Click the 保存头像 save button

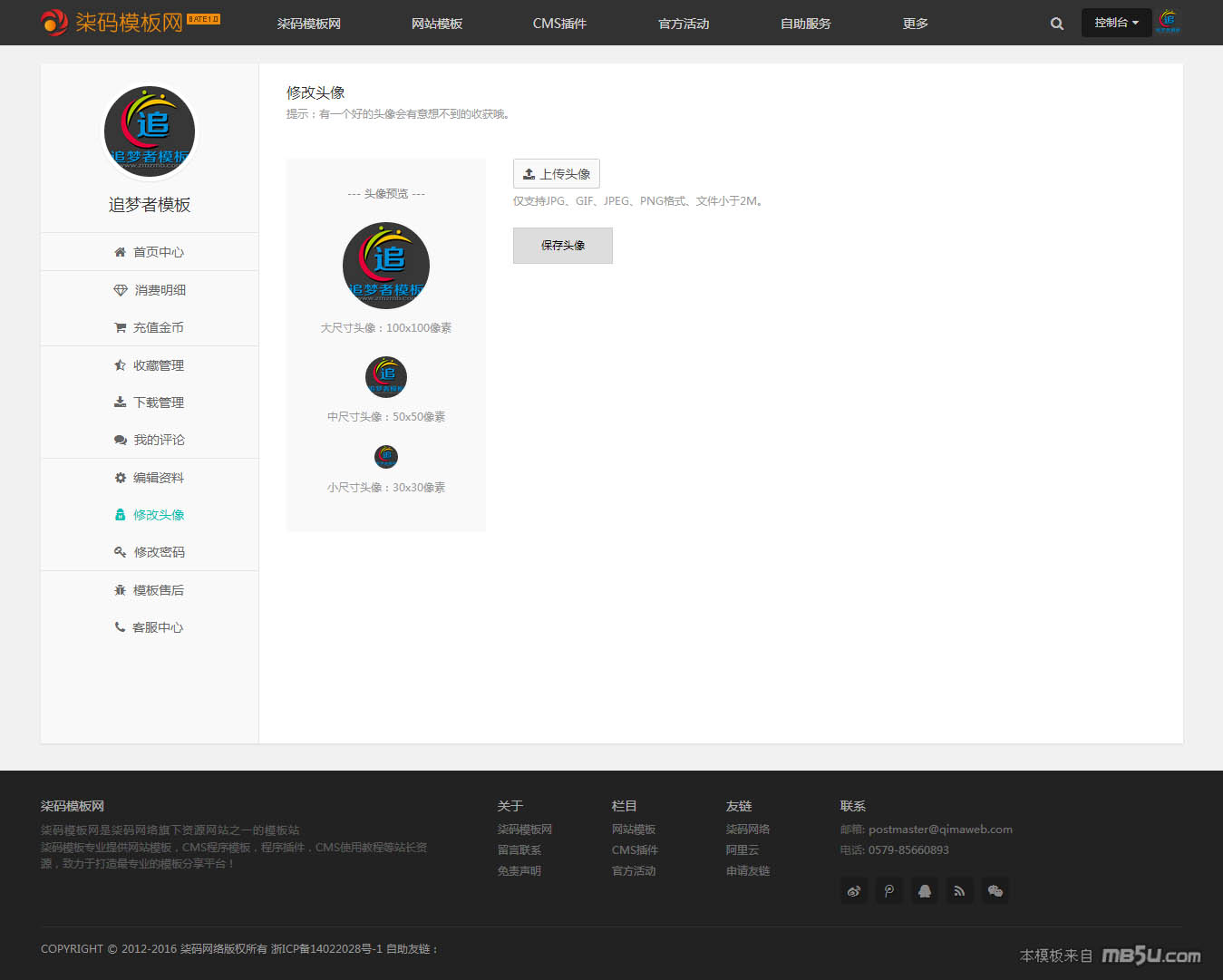(562, 246)
